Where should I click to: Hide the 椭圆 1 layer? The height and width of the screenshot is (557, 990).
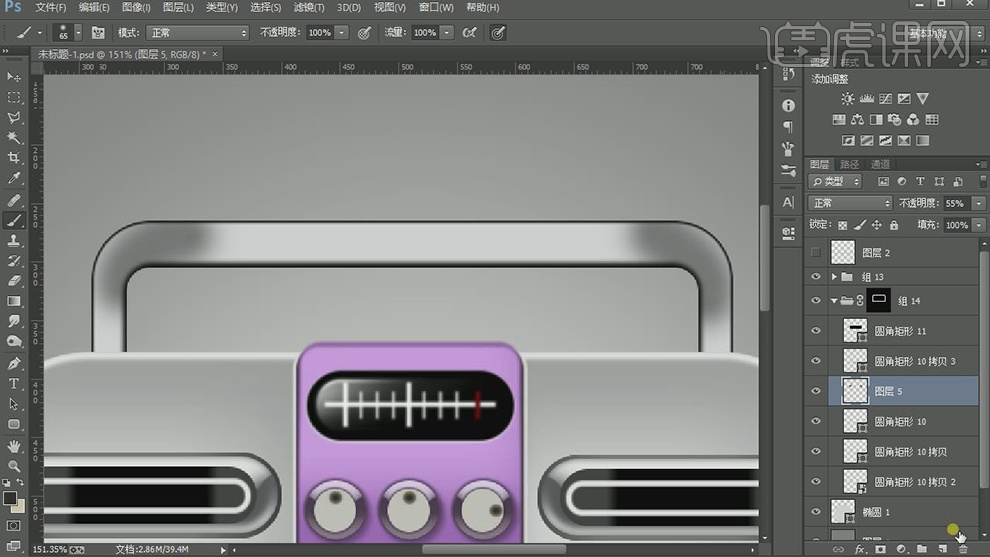[x=816, y=512]
